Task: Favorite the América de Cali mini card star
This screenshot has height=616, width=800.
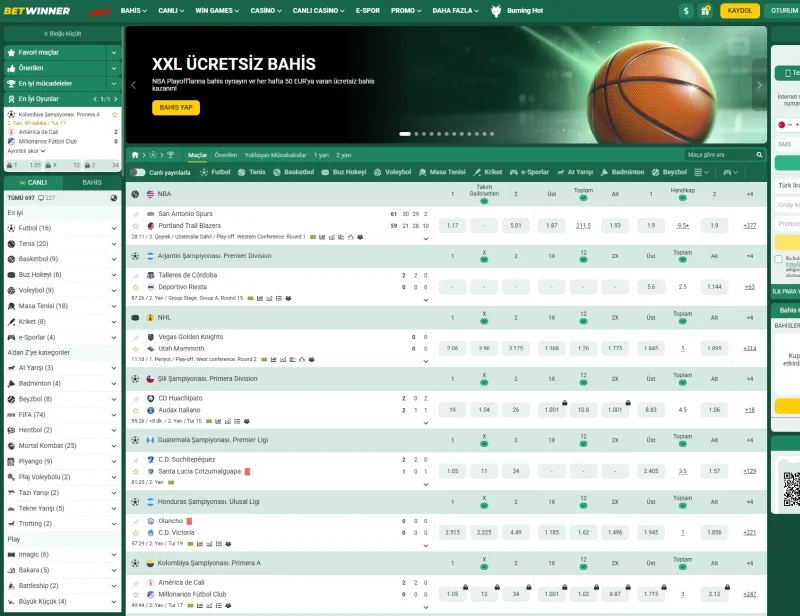Action: 115,115
